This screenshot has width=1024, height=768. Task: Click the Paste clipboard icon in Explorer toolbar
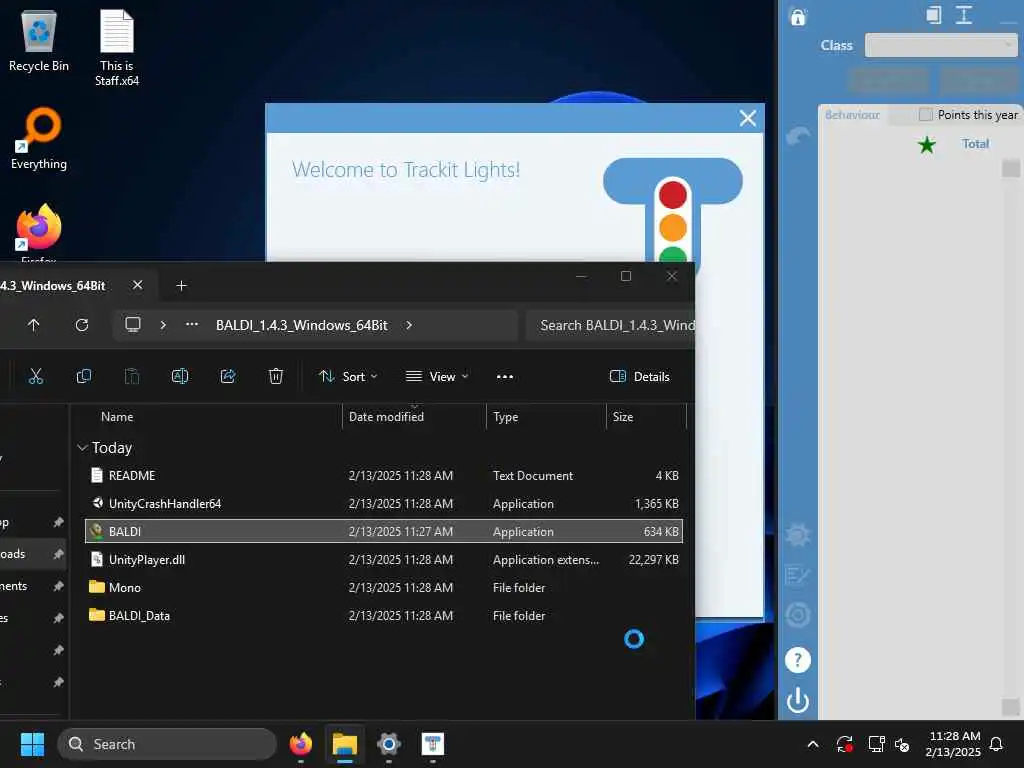click(132, 376)
